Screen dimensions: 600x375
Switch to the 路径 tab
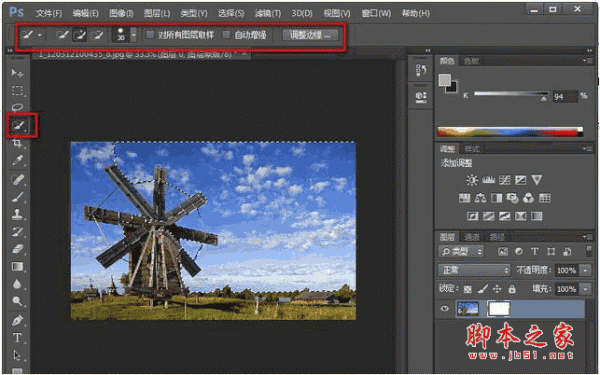497,237
